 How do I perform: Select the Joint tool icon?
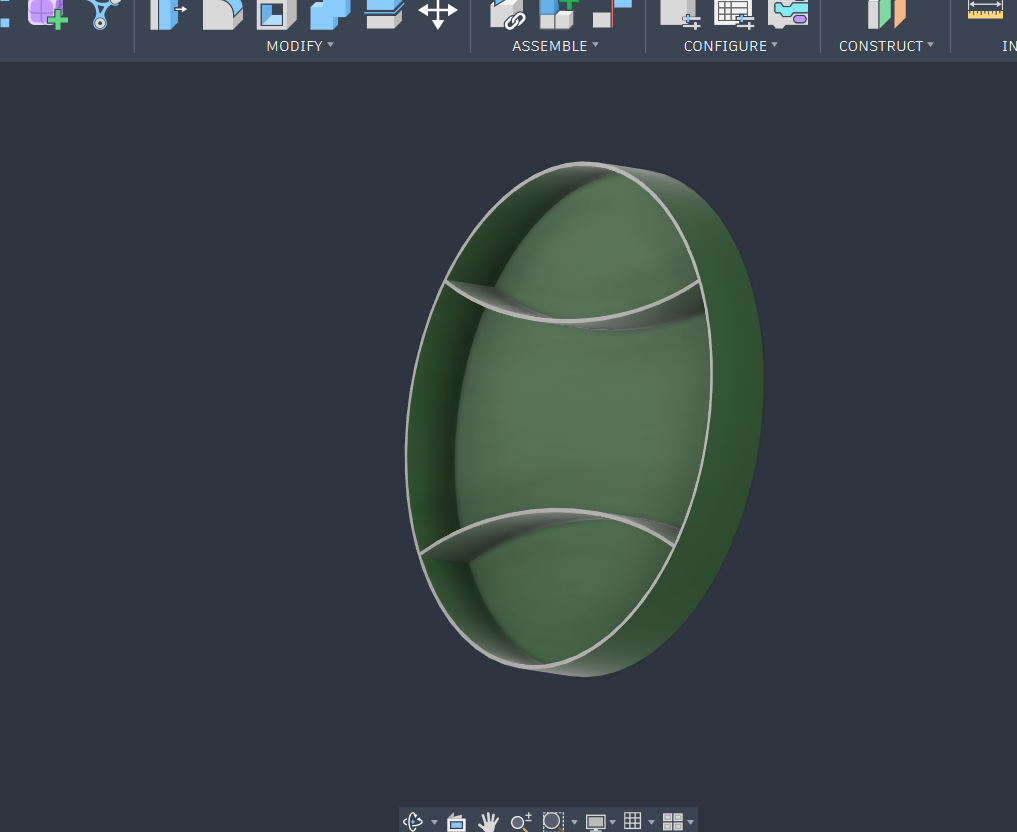click(612, 14)
